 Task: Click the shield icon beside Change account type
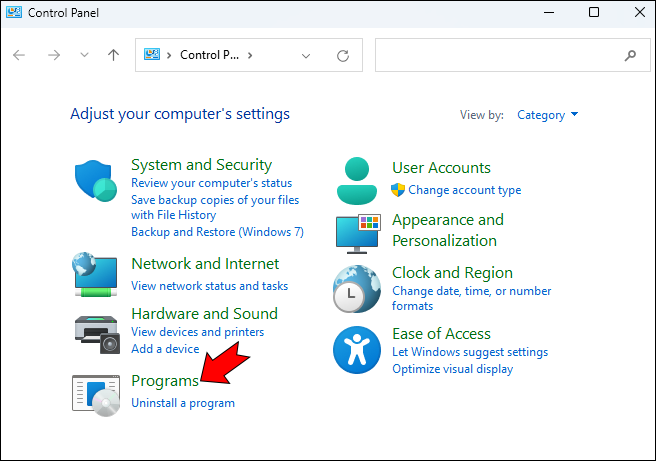coord(398,190)
